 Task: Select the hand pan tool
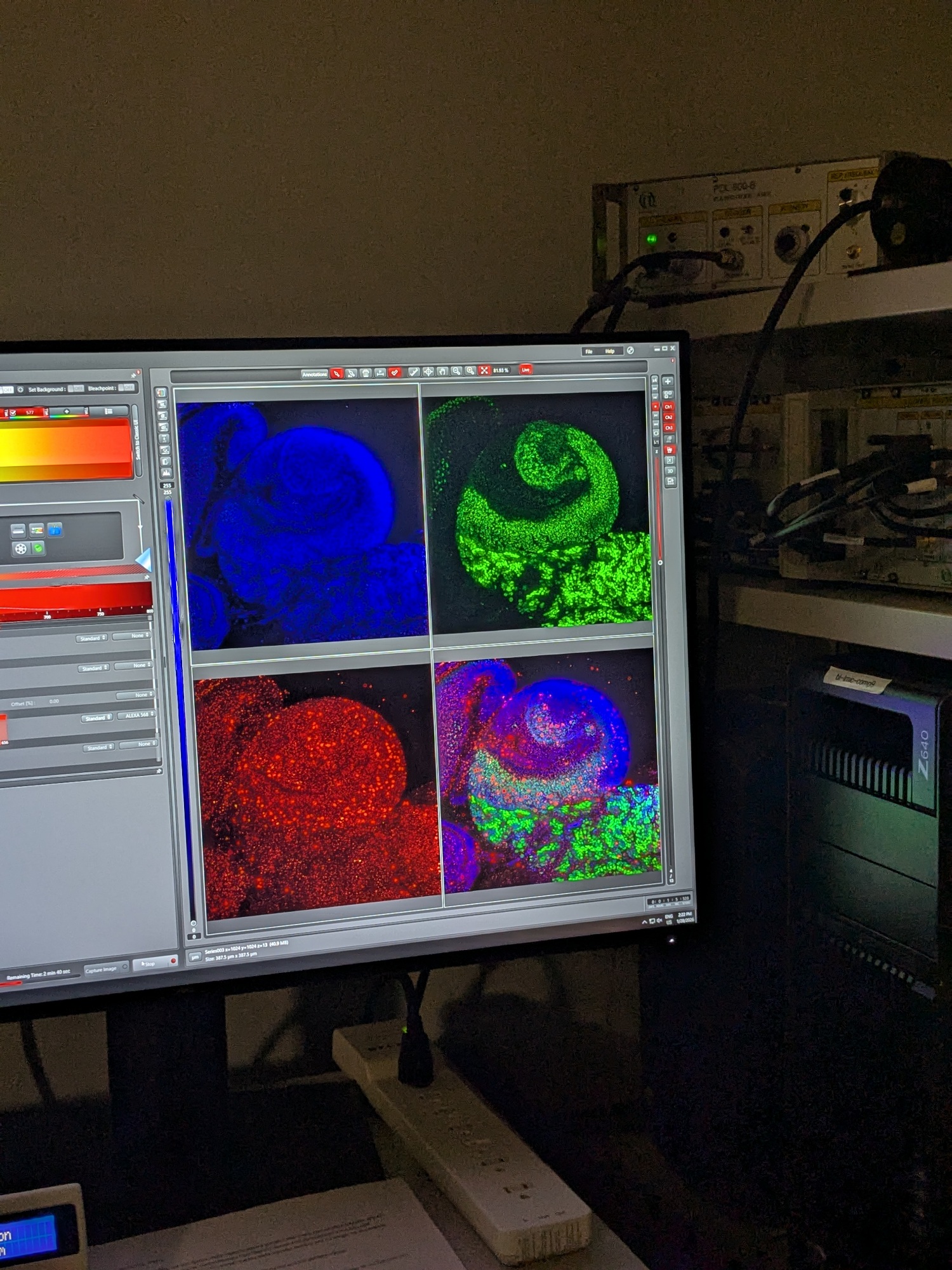coord(442,371)
